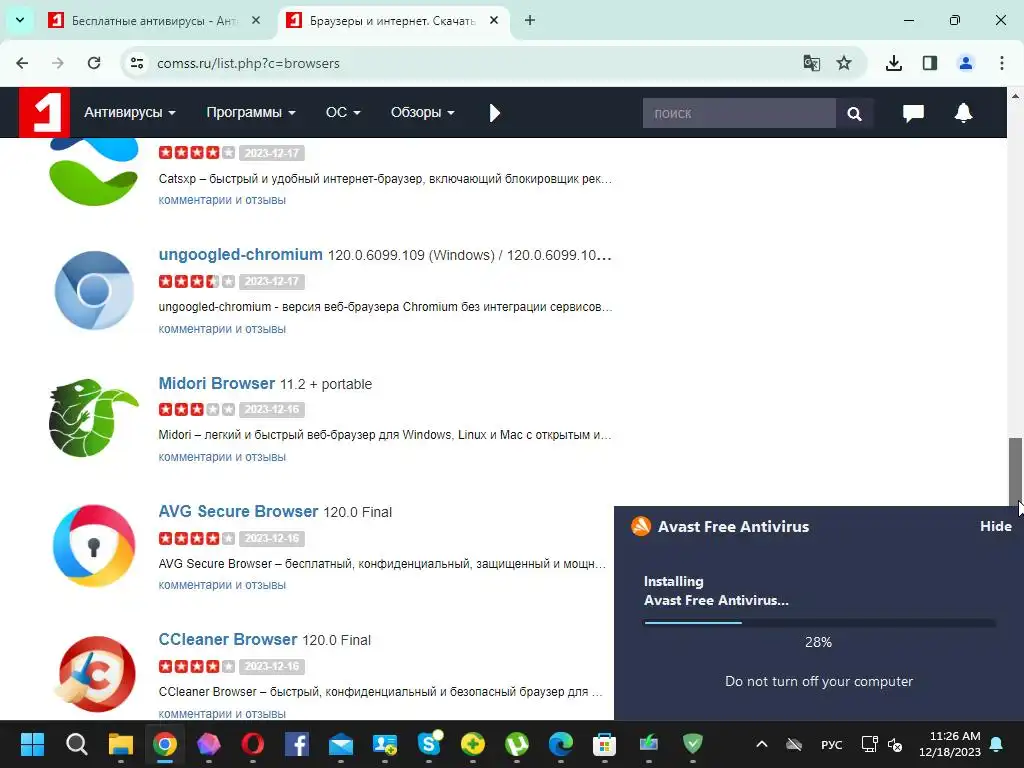Click the CCleaner Browser logo
The height and width of the screenshot is (768, 1024).
pos(94,674)
